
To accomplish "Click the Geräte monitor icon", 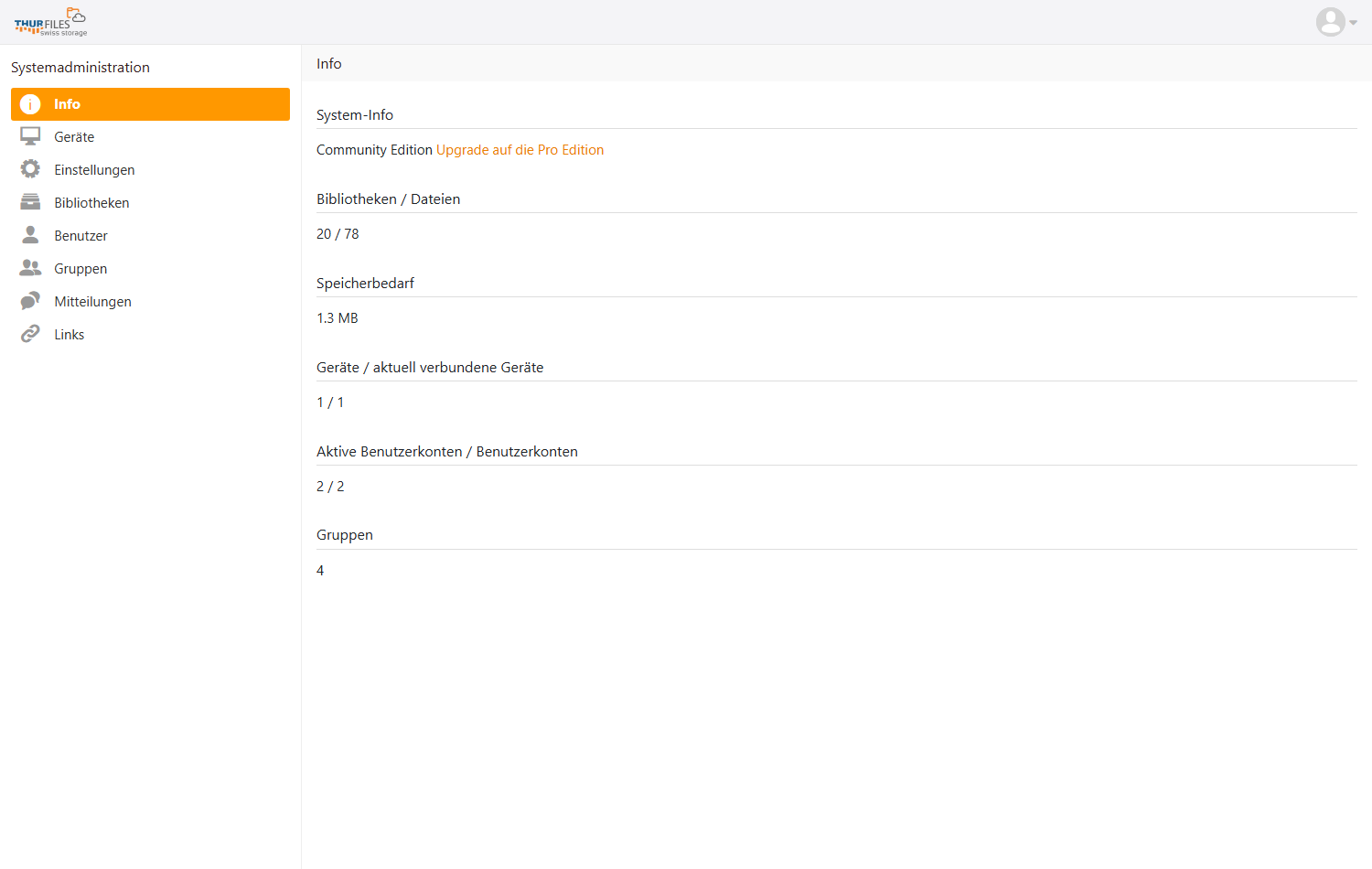I will click(x=30, y=136).
